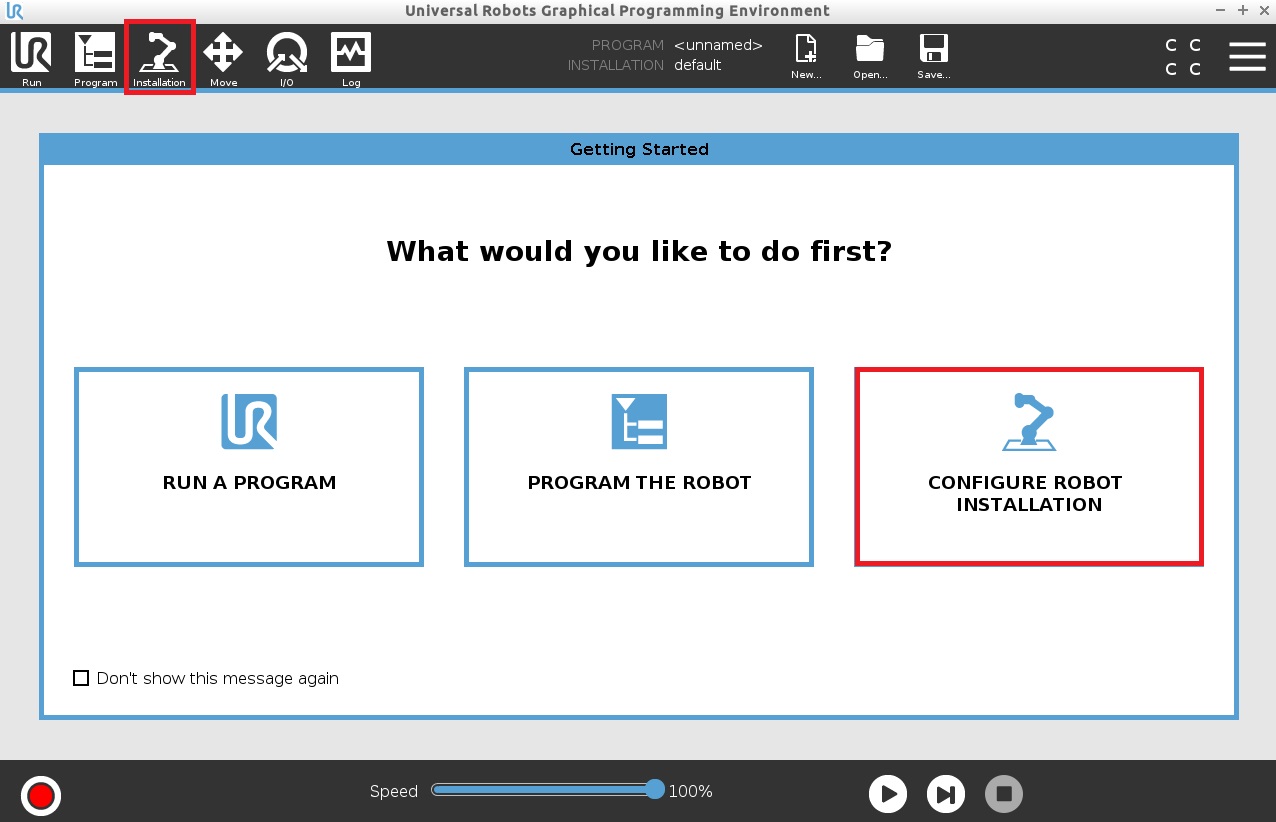The image size is (1276, 822).
Task: Open the hamburger menu
Action: coord(1247,57)
